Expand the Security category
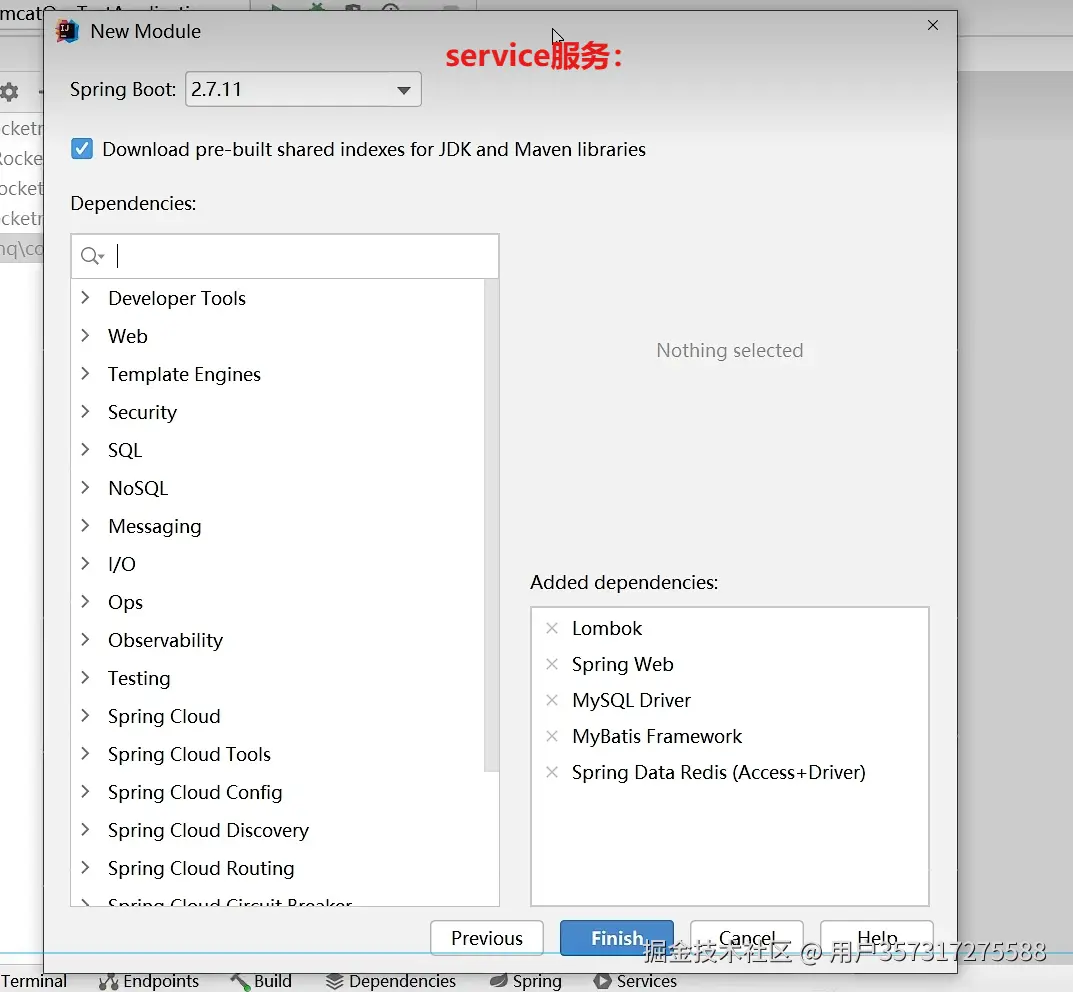This screenshot has height=992, width=1073. tap(86, 411)
